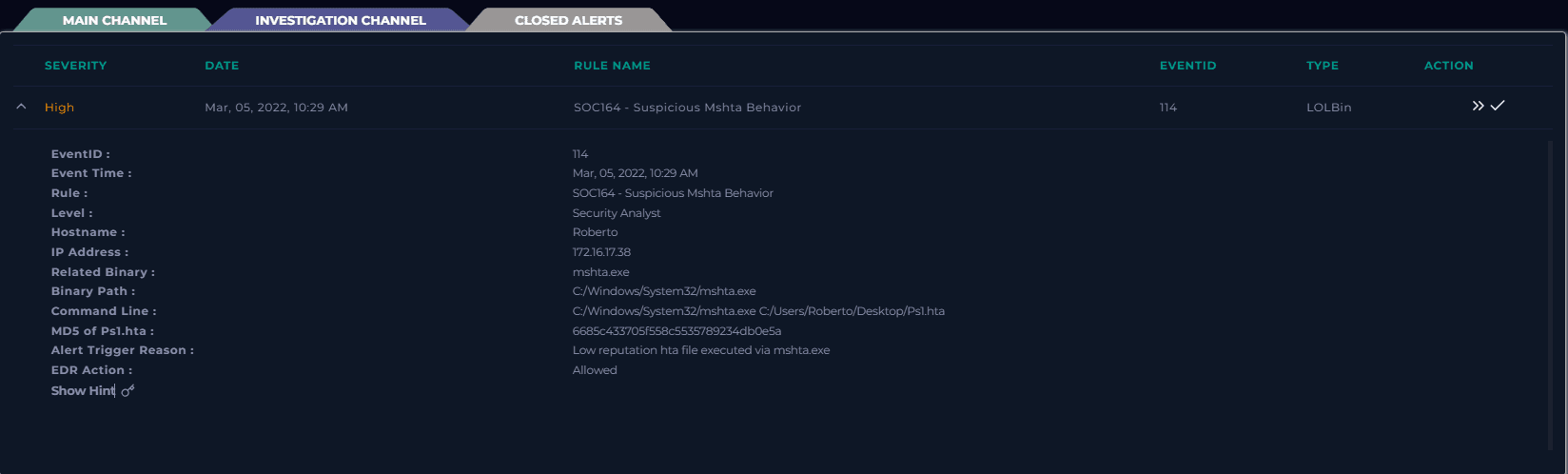1568x474 pixels.
Task: Click the checkmark icon to close the alert
Action: 1498,106
